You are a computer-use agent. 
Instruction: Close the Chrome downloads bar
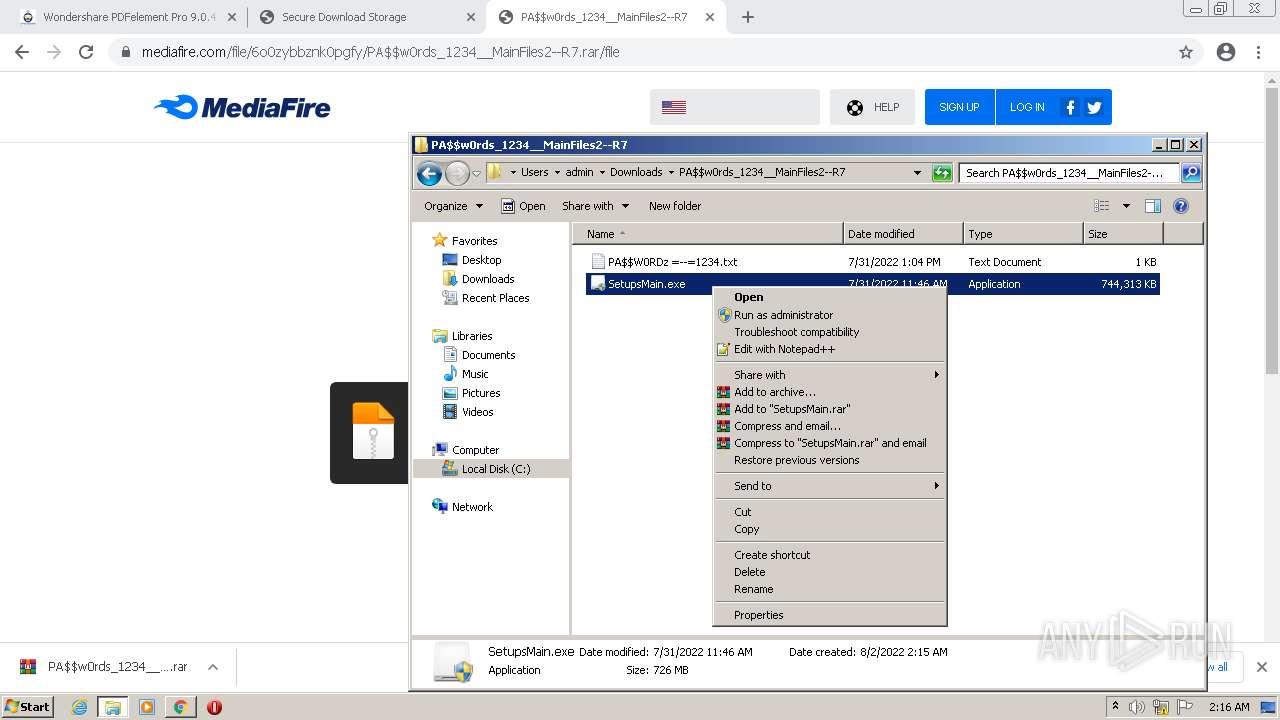tap(1261, 667)
